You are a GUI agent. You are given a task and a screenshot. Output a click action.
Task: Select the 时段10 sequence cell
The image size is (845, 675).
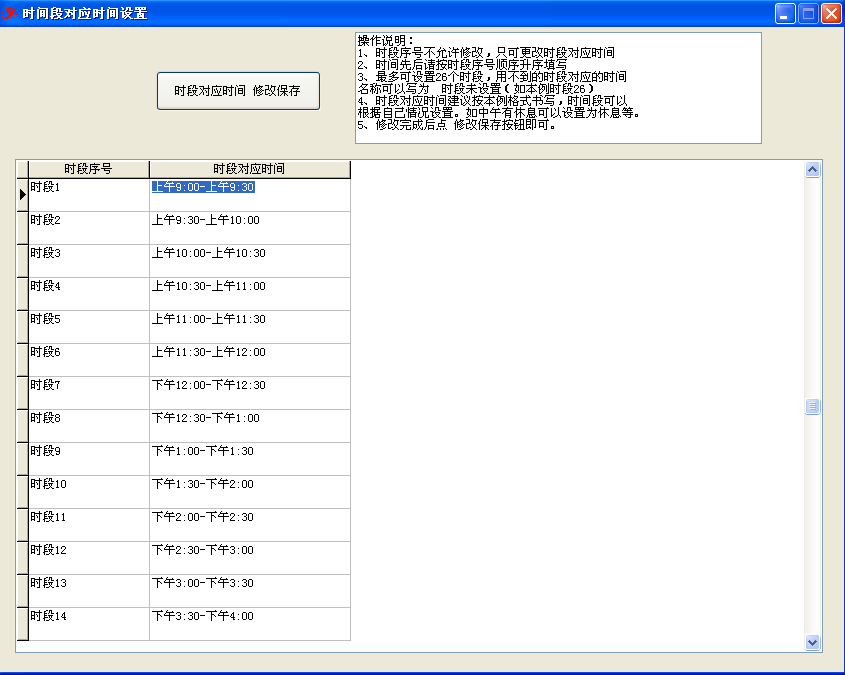coord(88,492)
